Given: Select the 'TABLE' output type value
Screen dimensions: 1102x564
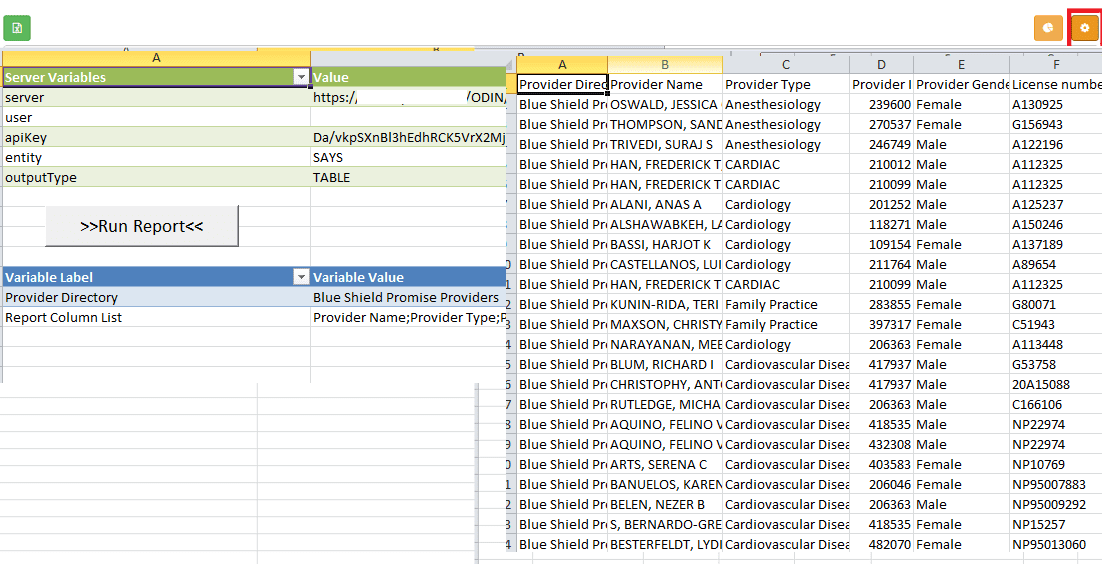Looking at the screenshot, I should click(x=408, y=178).
